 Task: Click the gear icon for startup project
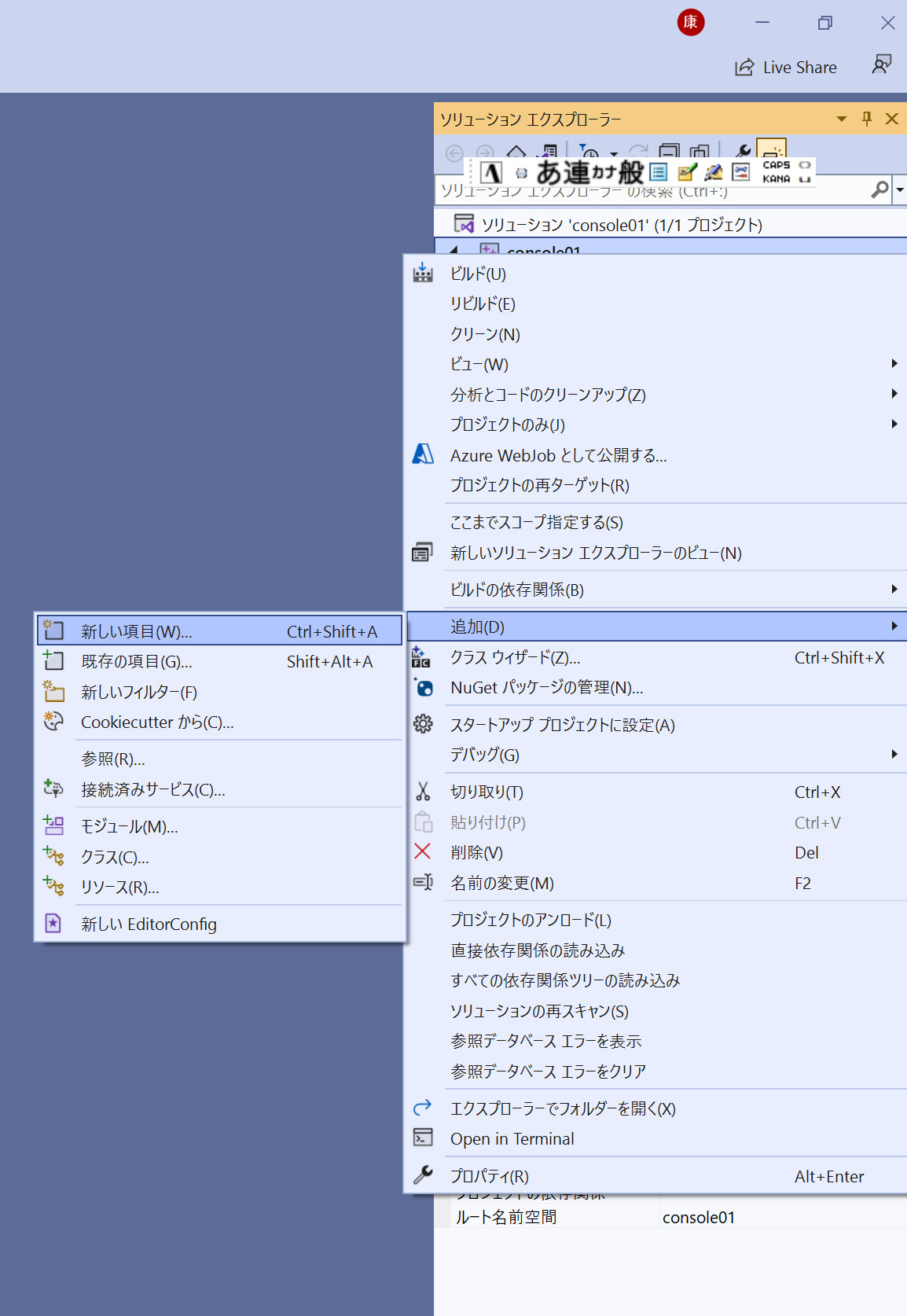coord(423,724)
